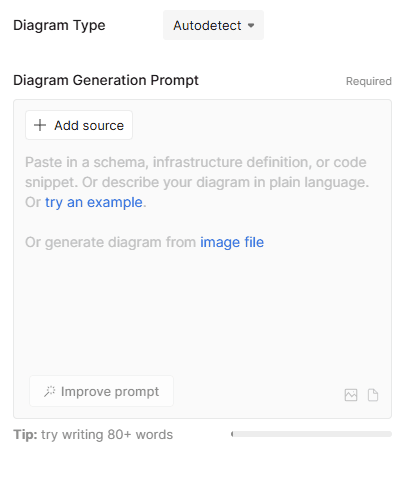Click the Diagram Generation Prompt heading
409x480 pixels.
coord(106,80)
